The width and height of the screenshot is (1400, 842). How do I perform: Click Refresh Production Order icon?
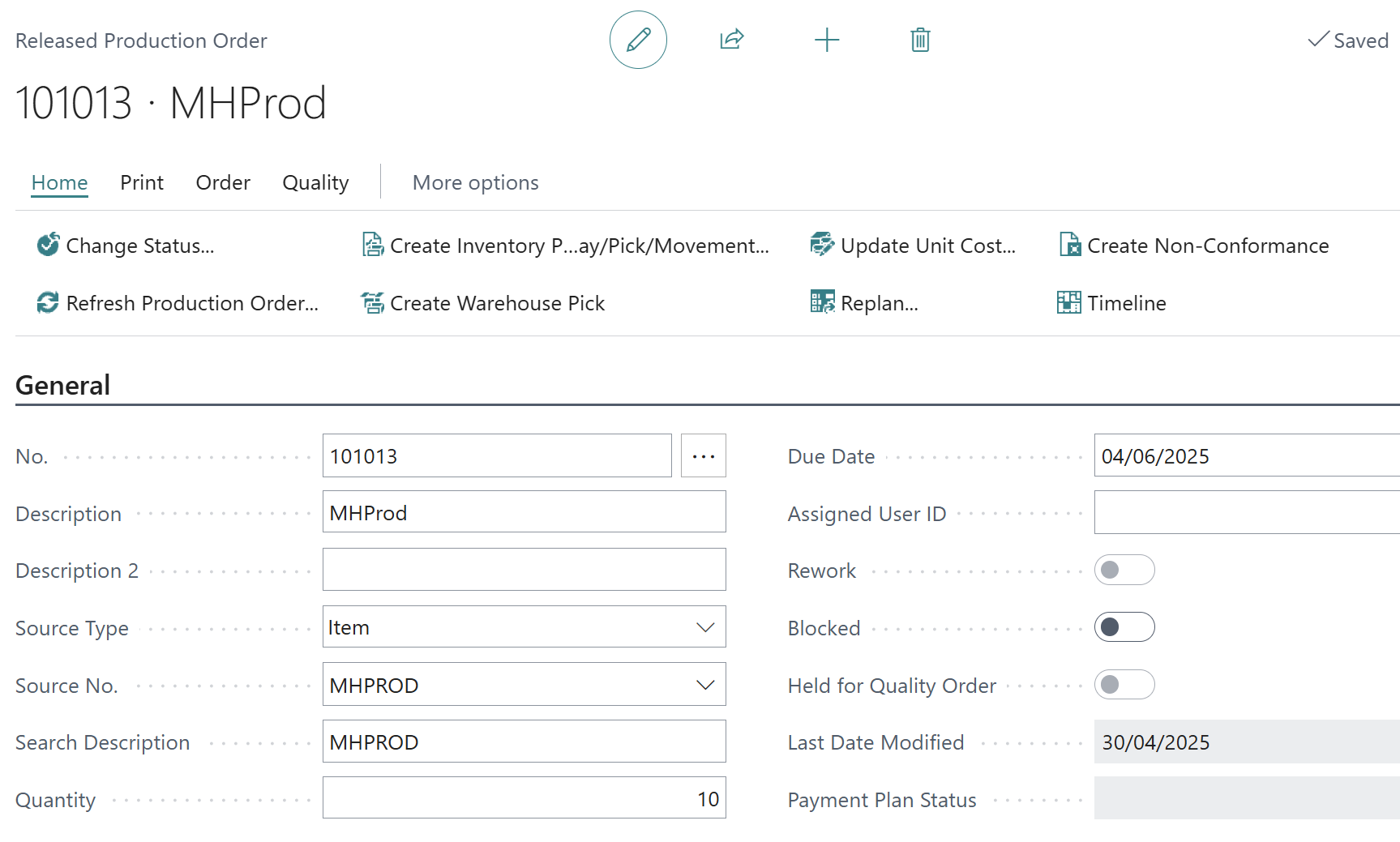(48, 302)
